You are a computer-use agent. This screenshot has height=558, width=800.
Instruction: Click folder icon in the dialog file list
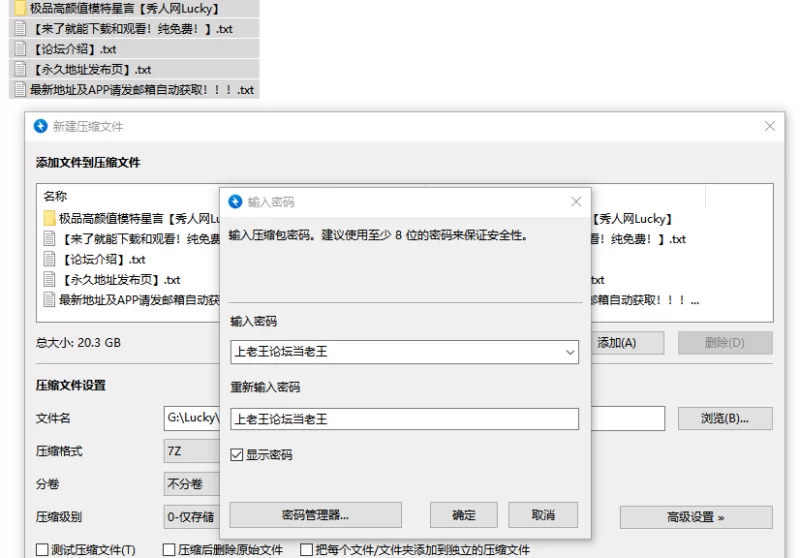coord(49,218)
